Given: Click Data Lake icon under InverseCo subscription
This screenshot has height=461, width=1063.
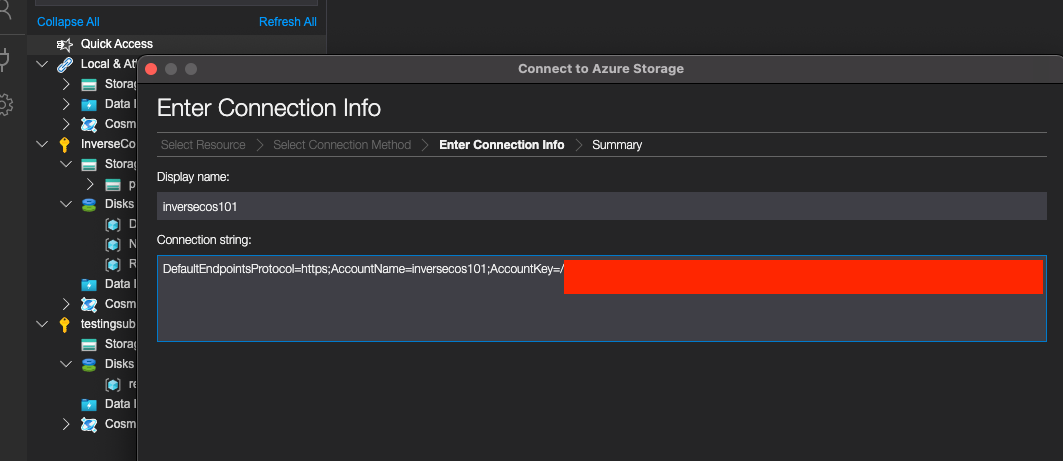Looking at the screenshot, I should coord(89,284).
